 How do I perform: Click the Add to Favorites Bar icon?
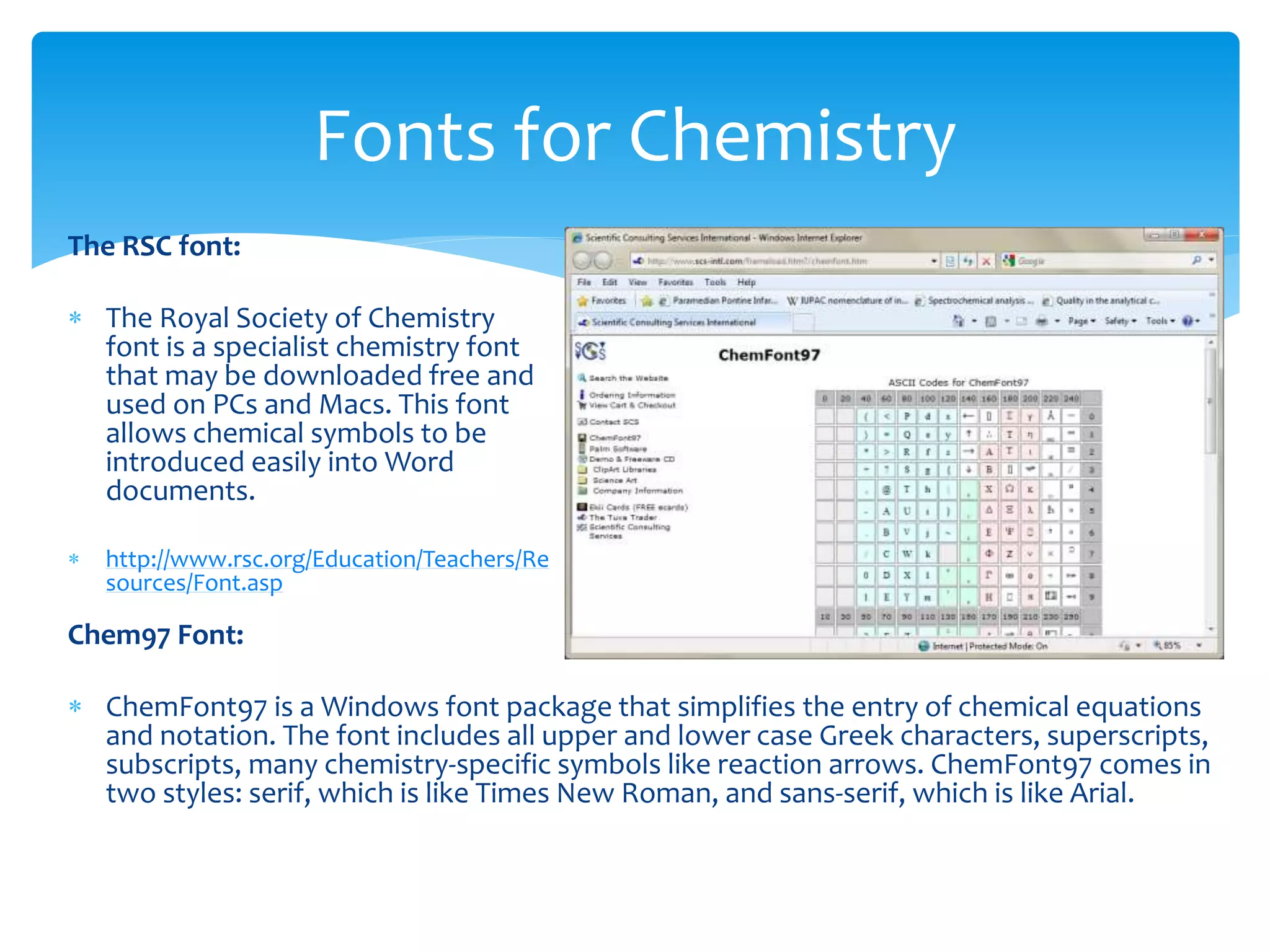click(x=647, y=301)
